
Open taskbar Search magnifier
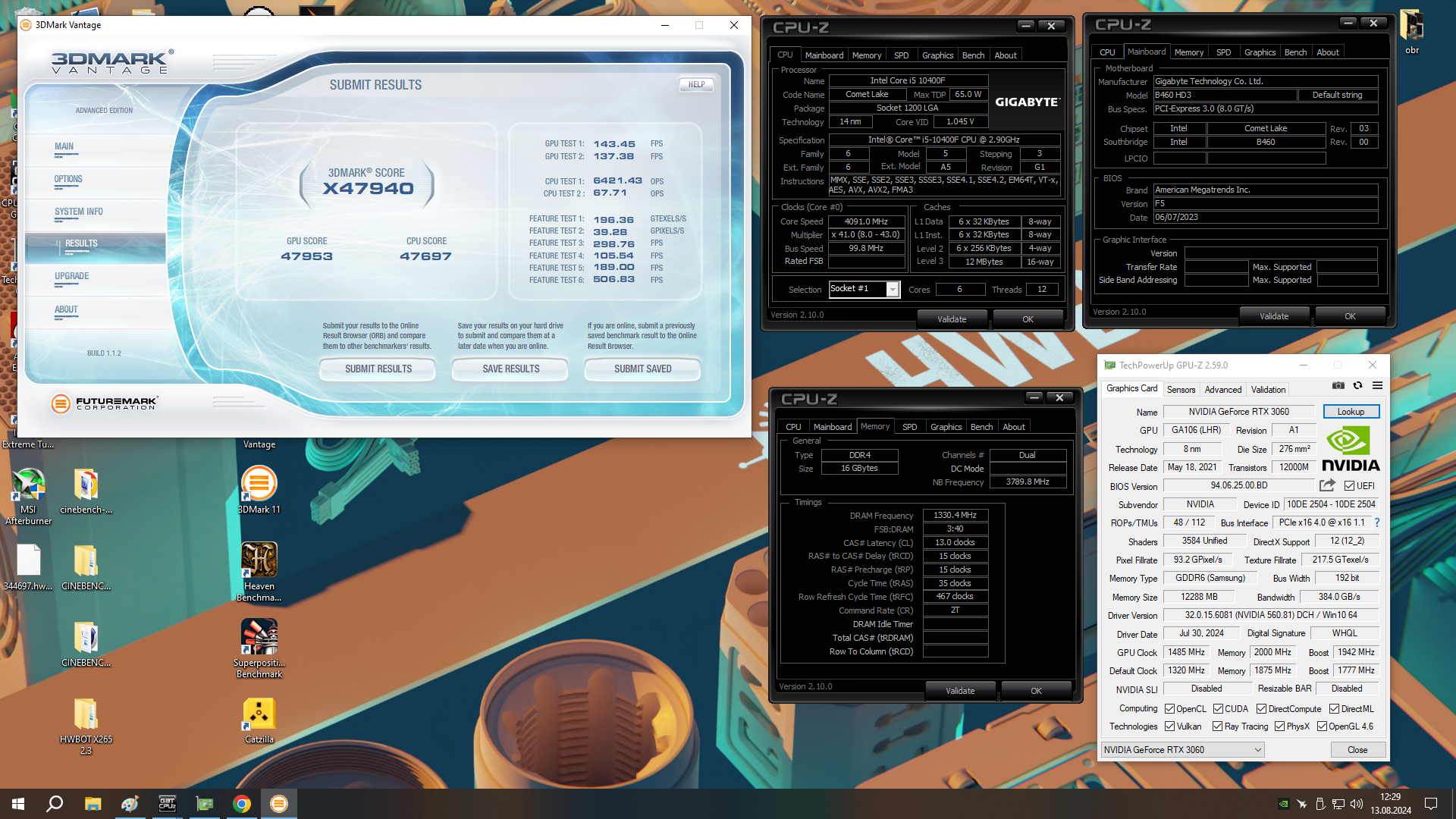coord(55,804)
